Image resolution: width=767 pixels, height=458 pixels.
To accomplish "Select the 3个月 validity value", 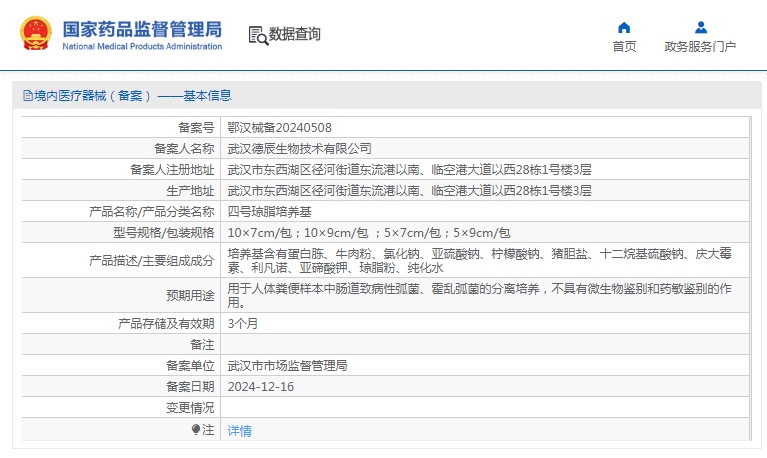I will coord(243,323).
